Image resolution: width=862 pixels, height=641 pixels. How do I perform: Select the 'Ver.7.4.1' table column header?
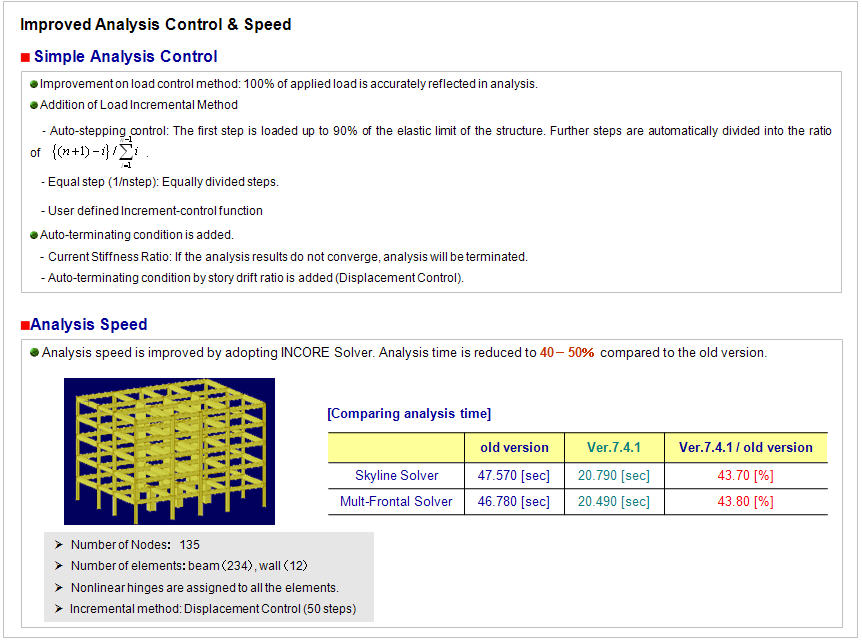click(613, 447)
